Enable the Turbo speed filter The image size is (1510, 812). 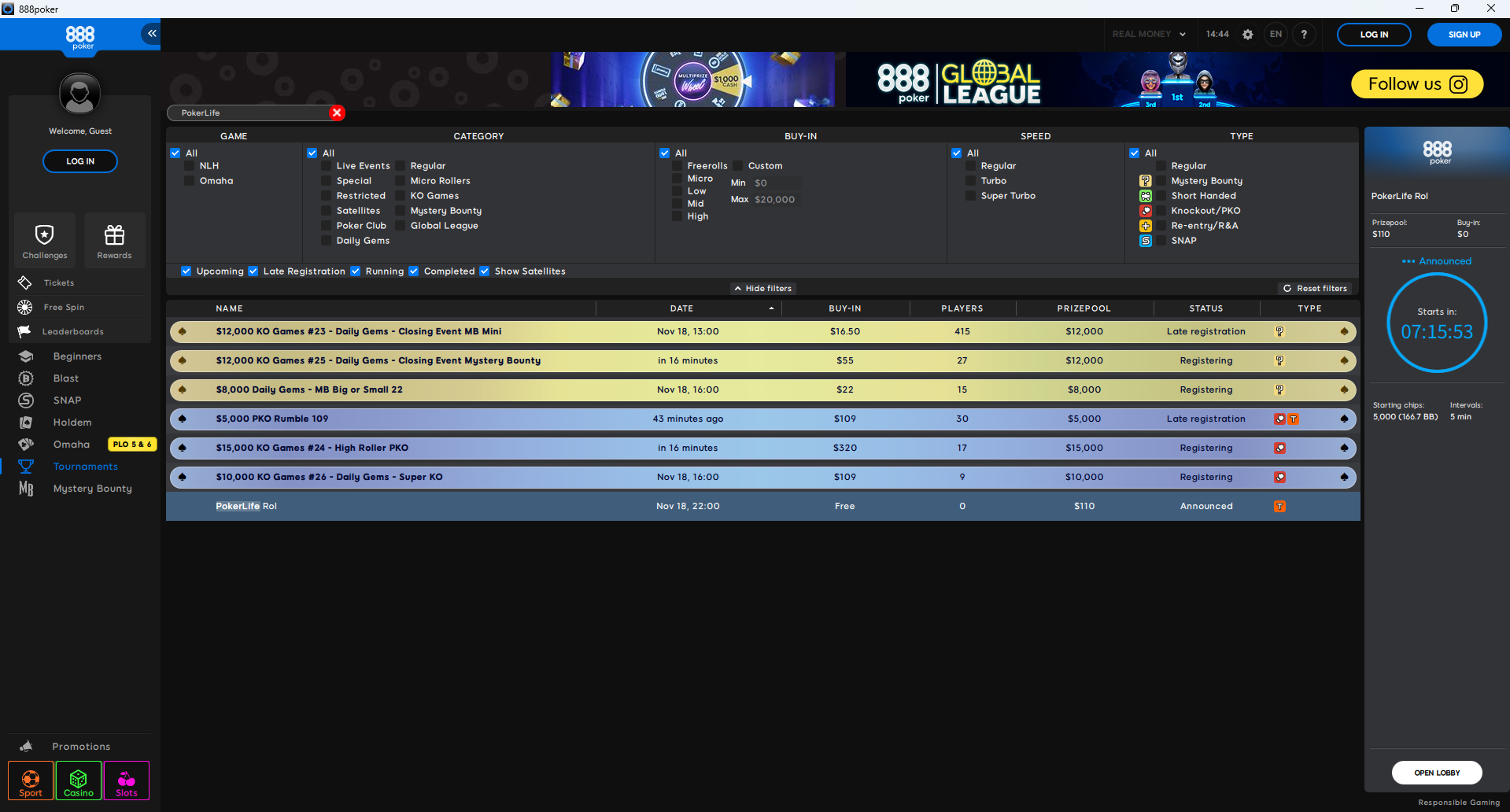coord(970,180)
